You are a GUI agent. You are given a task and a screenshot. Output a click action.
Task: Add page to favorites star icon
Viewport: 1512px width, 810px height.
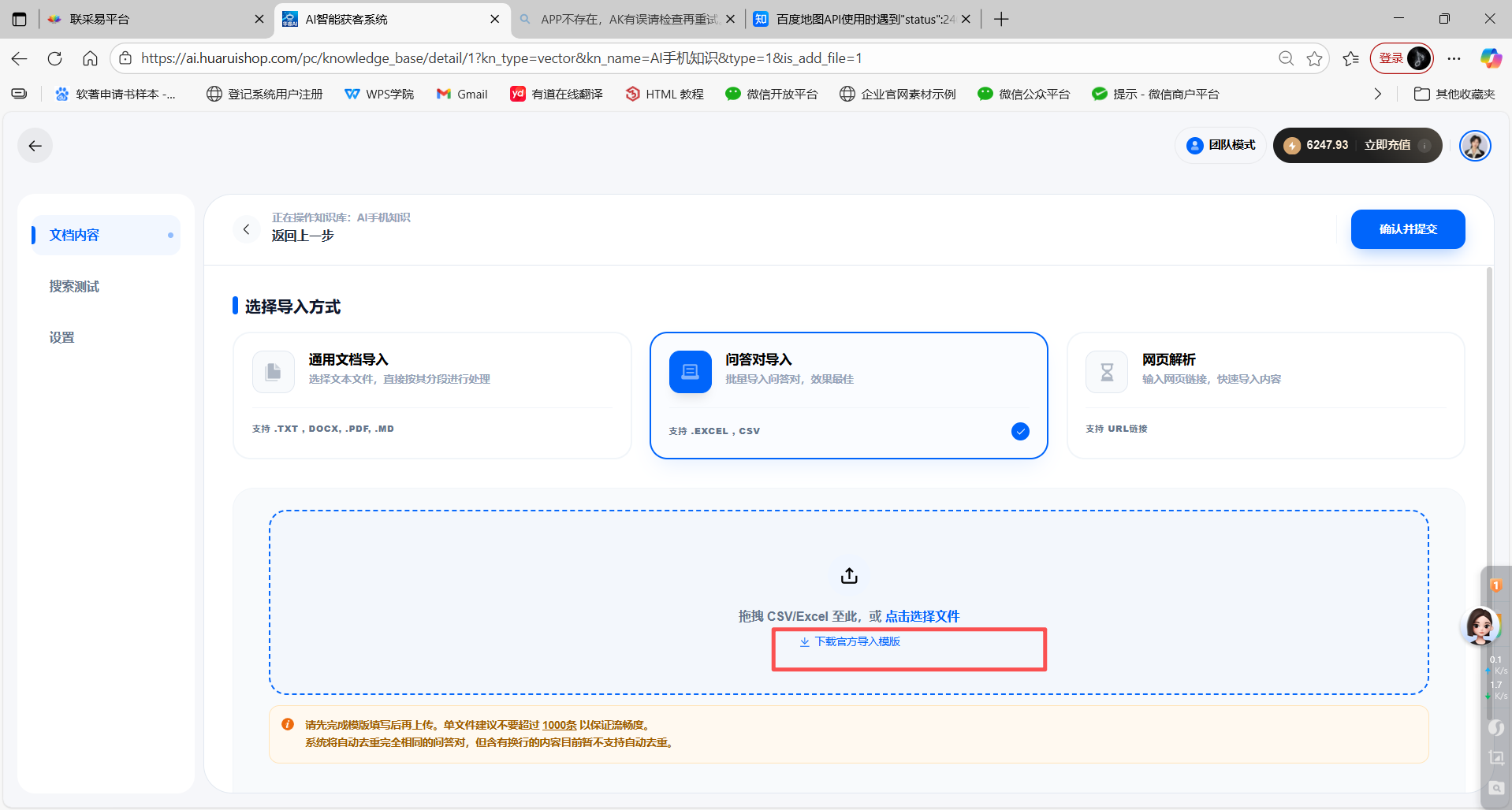pyautogui.click(x=1314, y=58)
